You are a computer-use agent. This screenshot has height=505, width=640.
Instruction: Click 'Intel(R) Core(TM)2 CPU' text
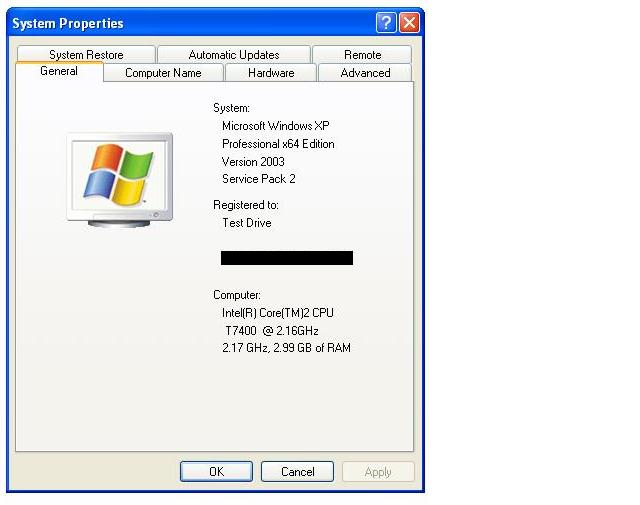(278, 313)
